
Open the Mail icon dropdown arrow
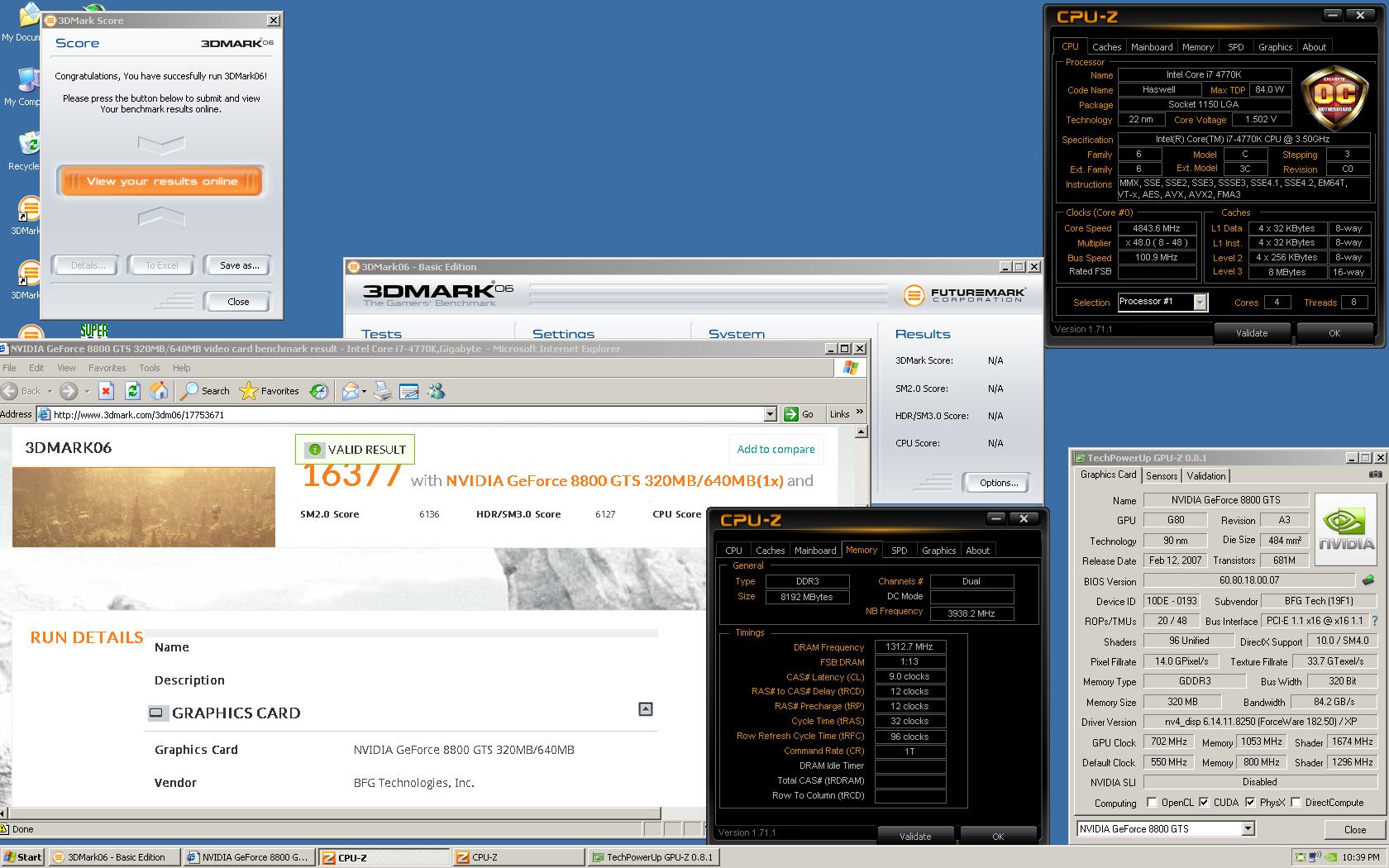tap(364, 391)
